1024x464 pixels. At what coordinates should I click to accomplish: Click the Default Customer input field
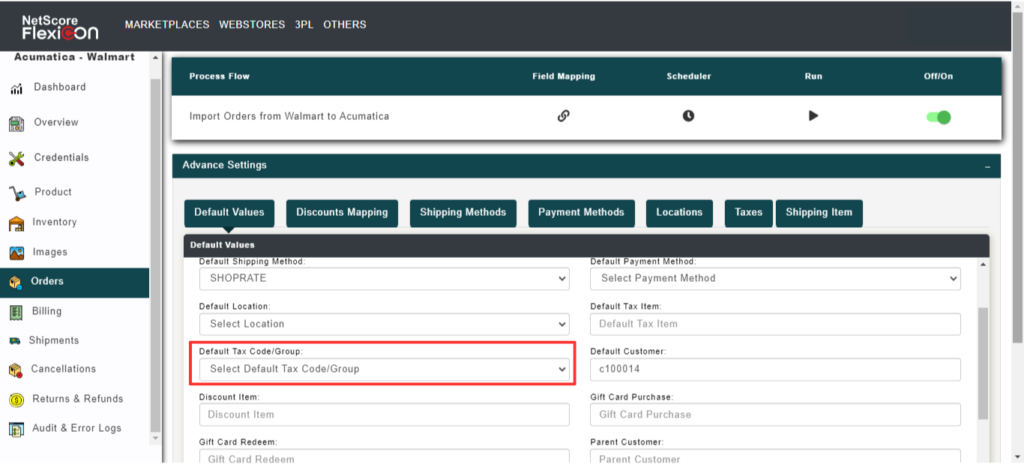coord(775,369)
